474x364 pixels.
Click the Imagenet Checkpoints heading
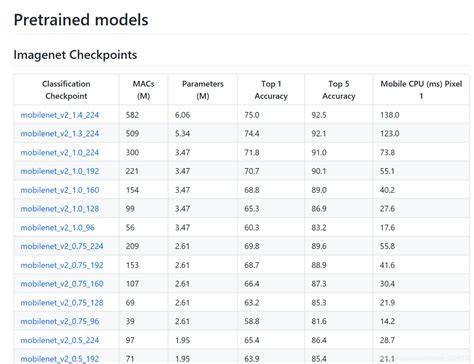click(75, 55)
